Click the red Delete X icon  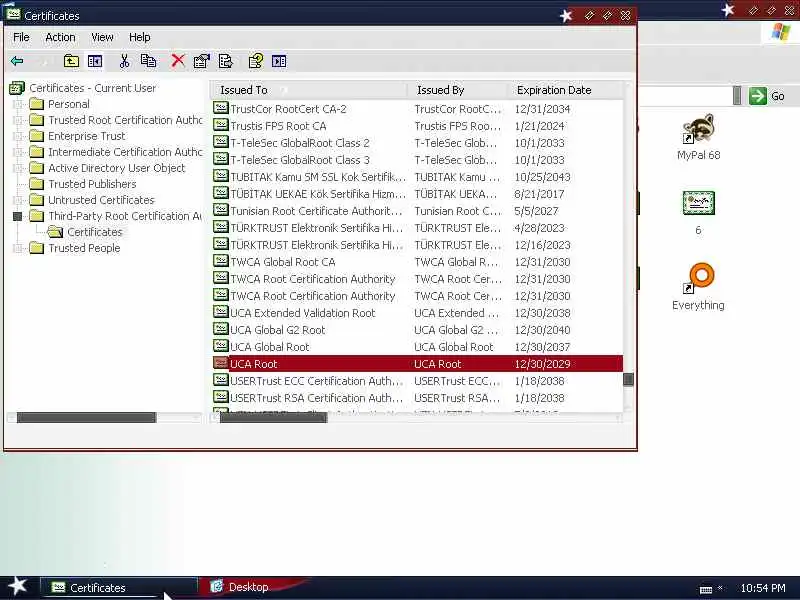(178, 61)
